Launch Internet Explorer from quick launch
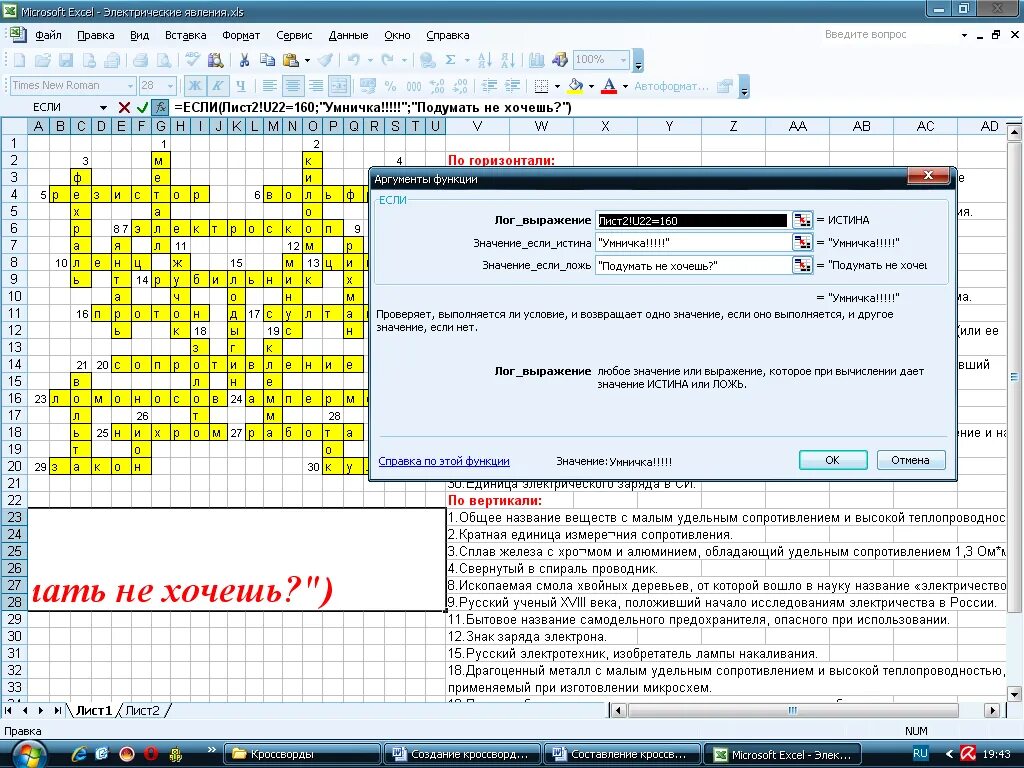 [79, 754]
